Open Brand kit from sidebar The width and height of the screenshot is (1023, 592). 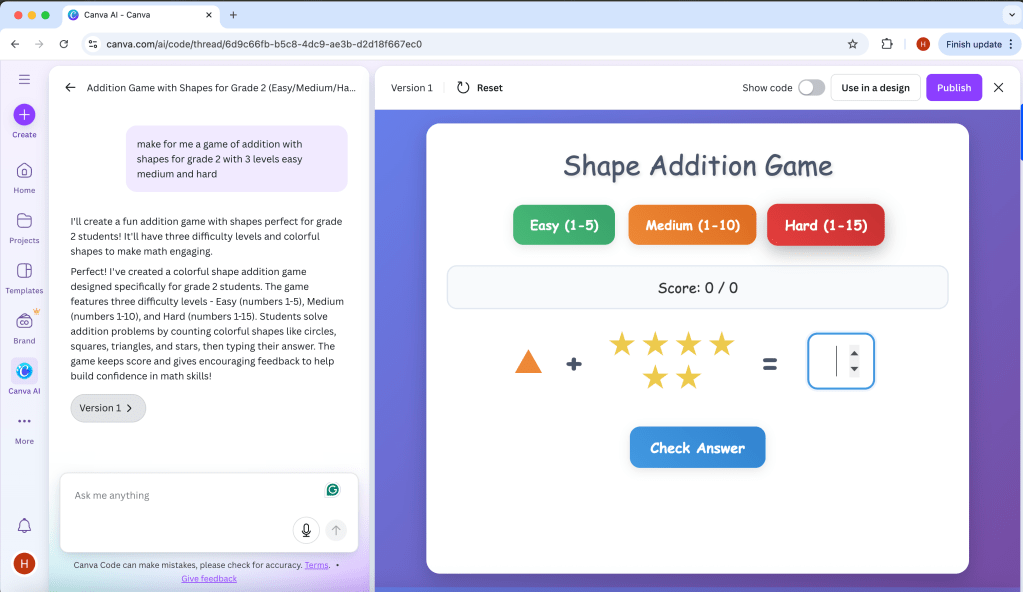tap(24, 321)
